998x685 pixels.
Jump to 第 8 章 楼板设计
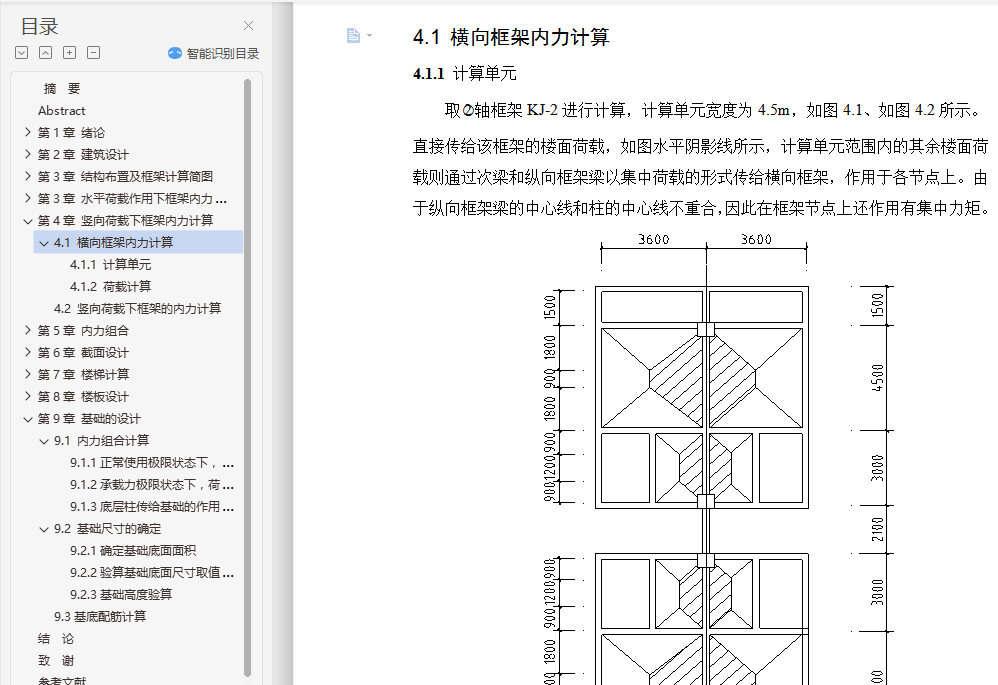click(83, 396)
